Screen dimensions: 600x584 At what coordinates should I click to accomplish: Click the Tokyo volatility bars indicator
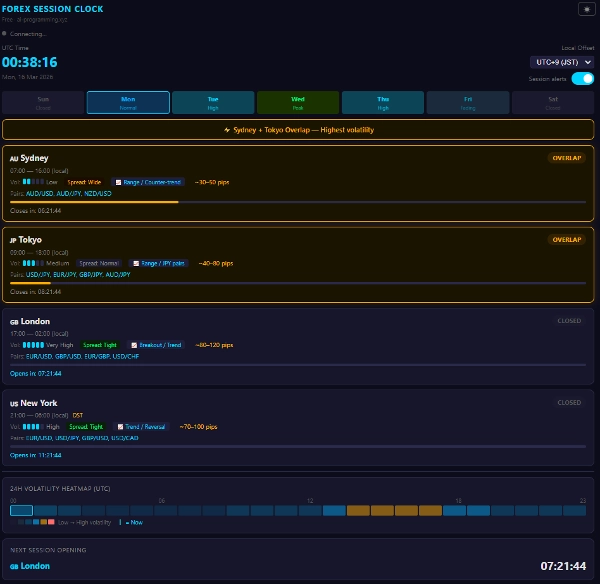(x=33, y=263)
